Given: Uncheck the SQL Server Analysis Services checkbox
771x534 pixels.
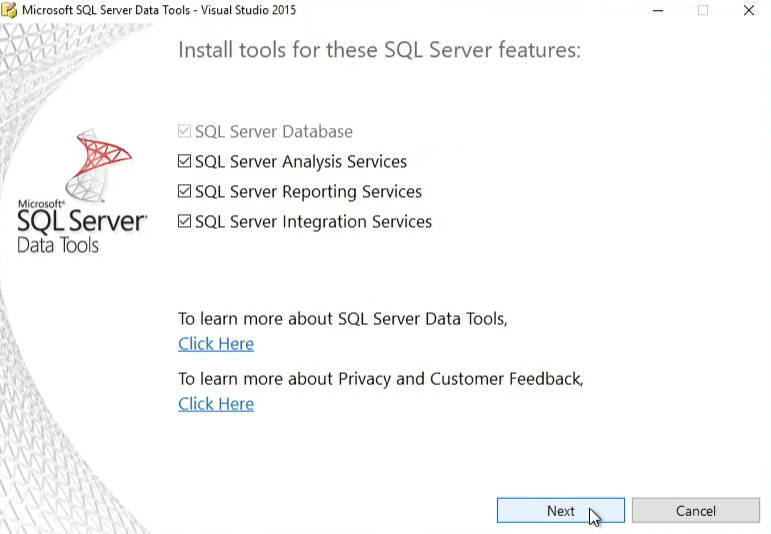Looking at the screenshot, I should 184,161.
